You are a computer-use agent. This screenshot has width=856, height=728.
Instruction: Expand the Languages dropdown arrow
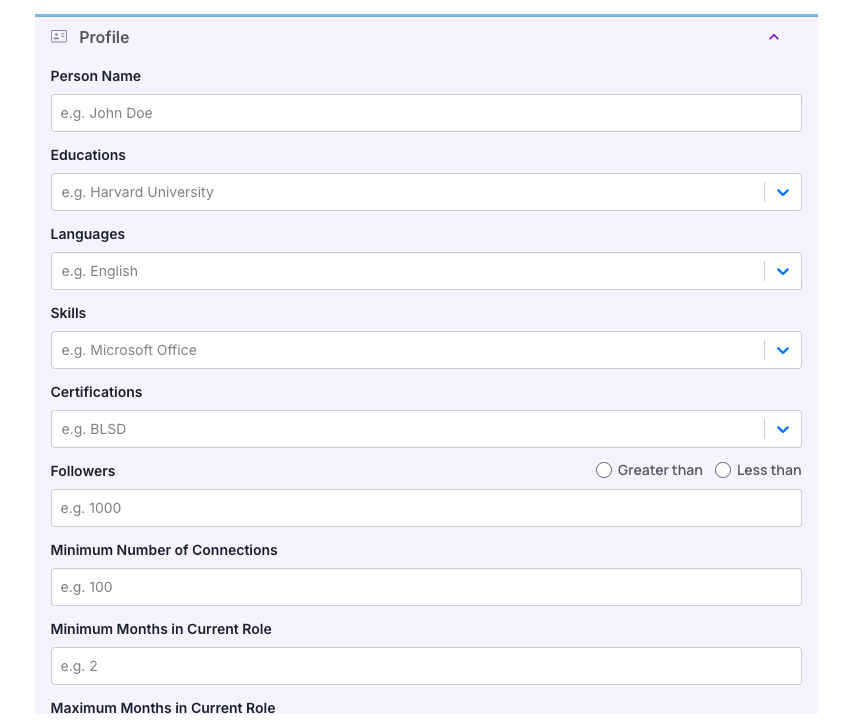click(783, 271)
